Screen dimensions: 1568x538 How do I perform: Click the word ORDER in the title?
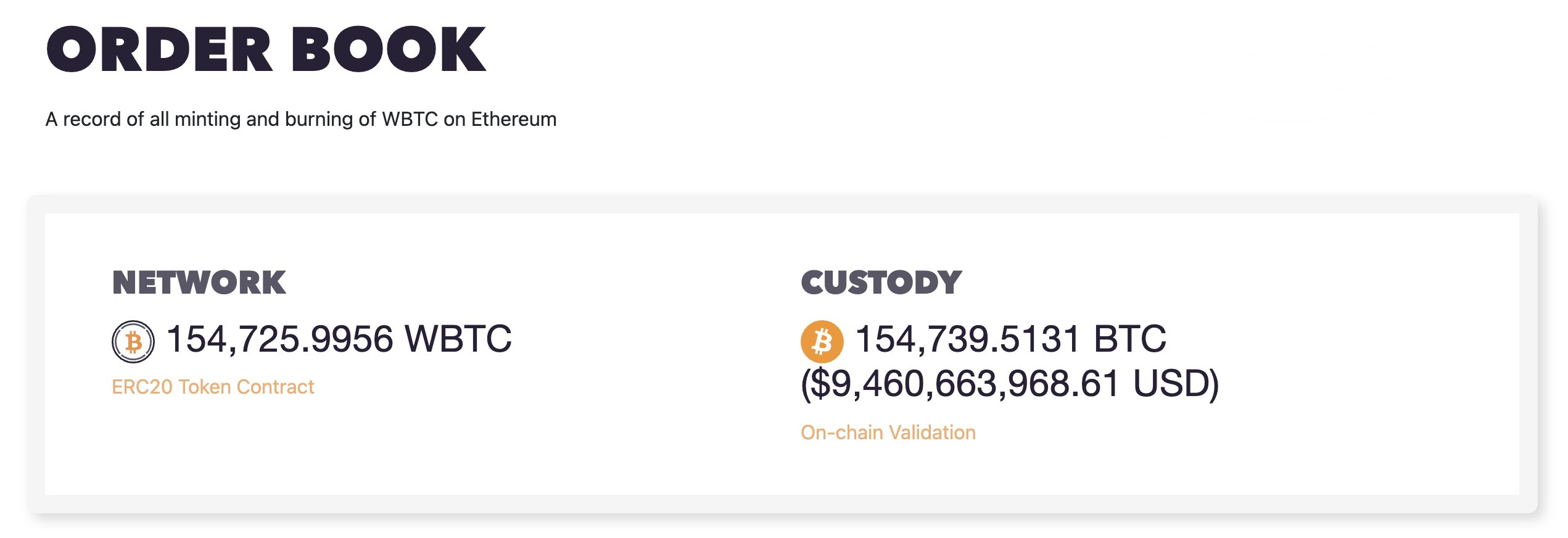[x=159, y=49]
